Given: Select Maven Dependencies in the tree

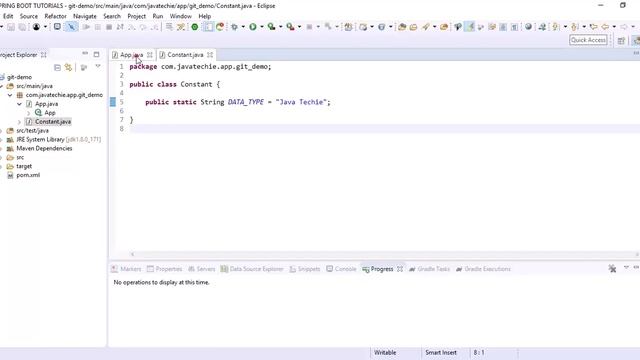Looking at the screenshot, I should coord(44,149).
